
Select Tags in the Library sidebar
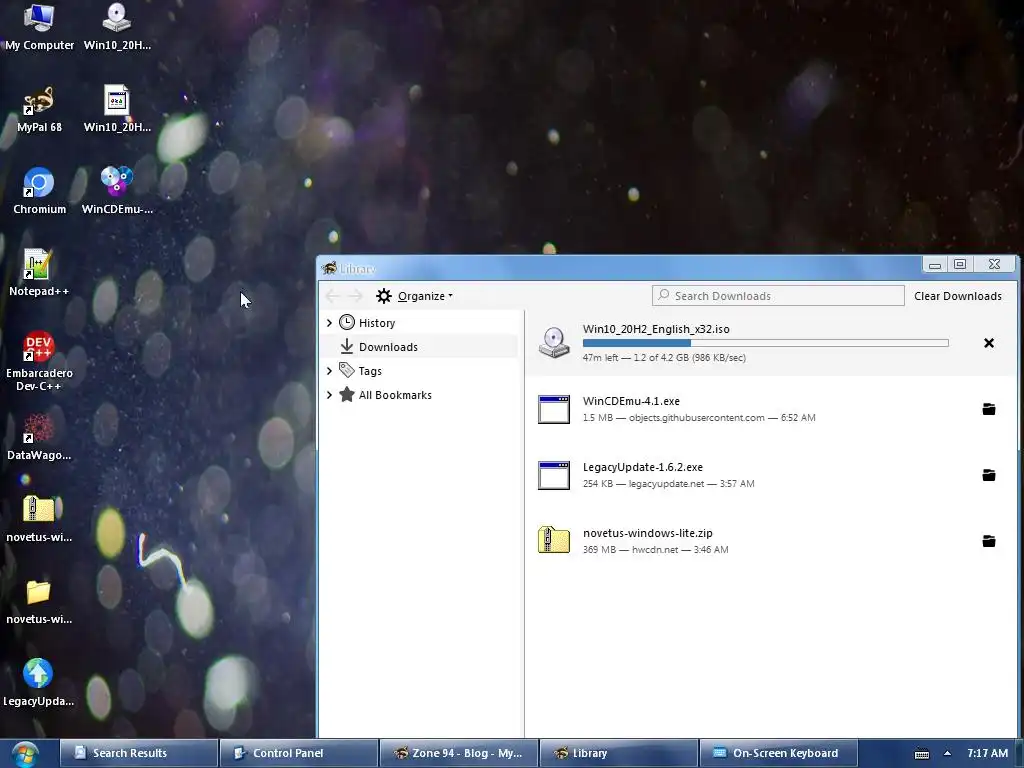(360, 371)
